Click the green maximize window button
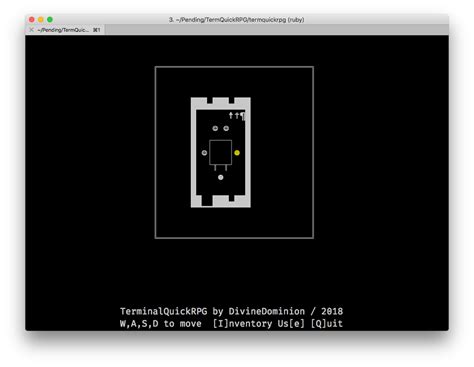The height and width of the screenshot is (367, 474). coord(50,20)
